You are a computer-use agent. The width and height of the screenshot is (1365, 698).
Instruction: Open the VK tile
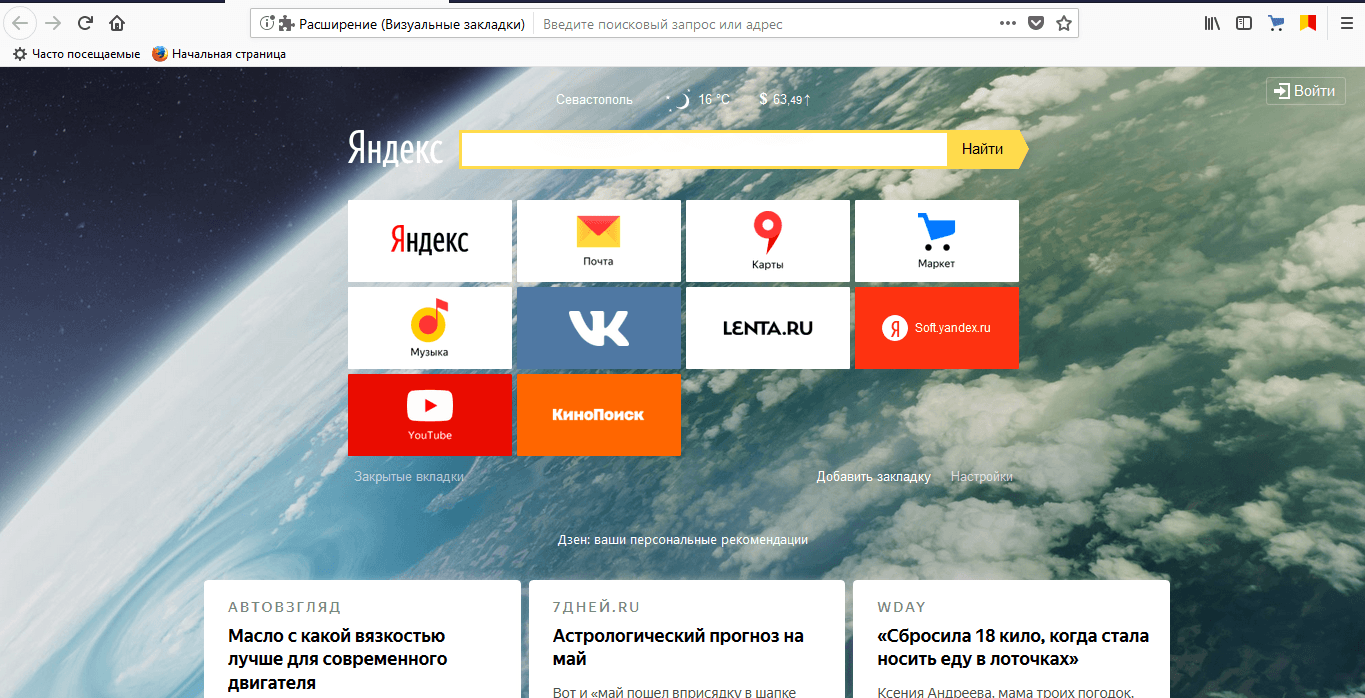[x=599, y=328]
